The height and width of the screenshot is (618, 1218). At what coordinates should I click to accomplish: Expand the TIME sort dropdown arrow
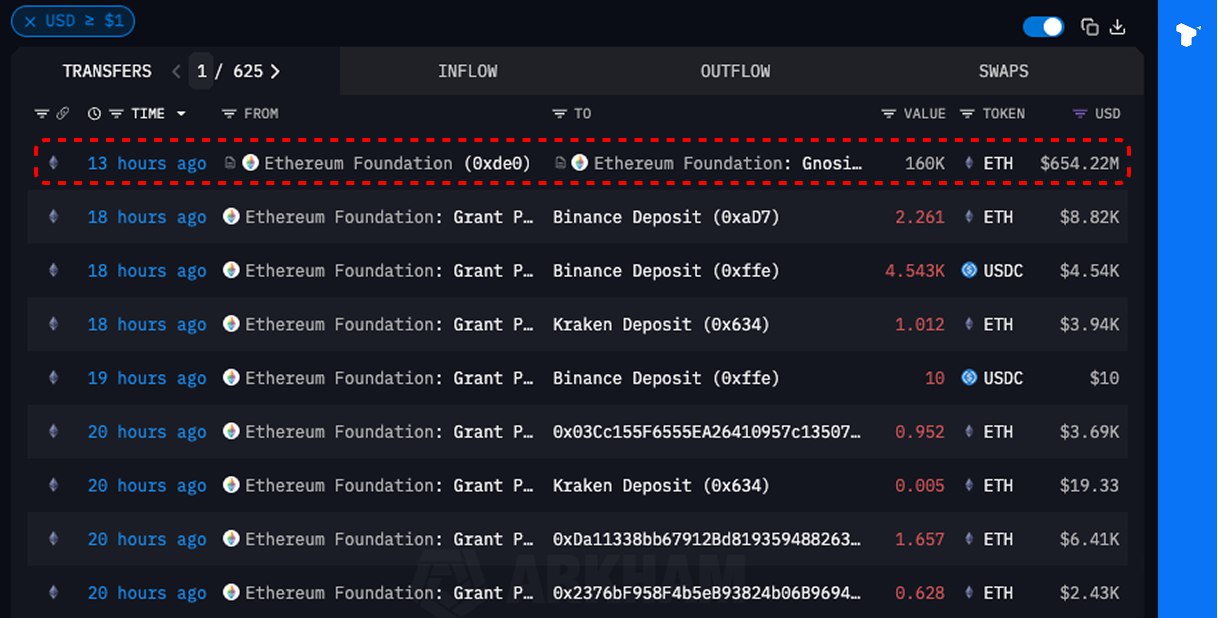(x=181, y=114)
